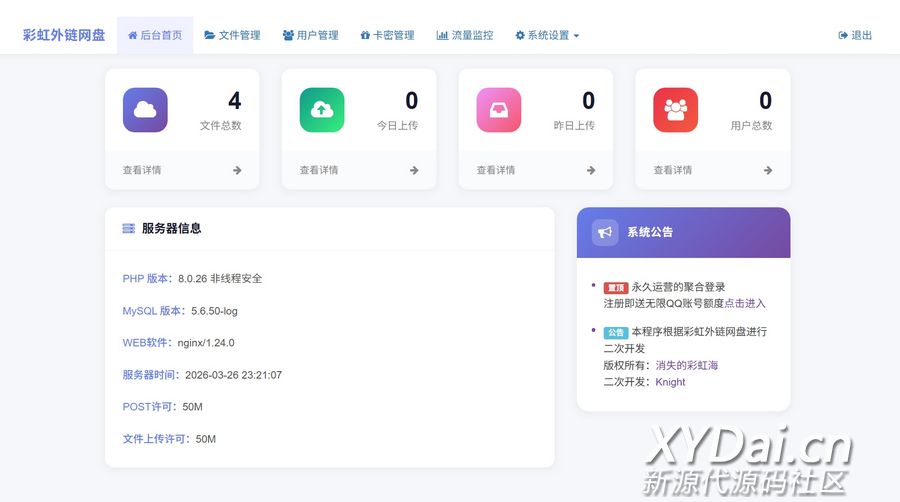The height and width of the screenshot is (502, 900).
Task: Click the 彩虹外链网盘 brand logo
Action: (x=64, y=35)
